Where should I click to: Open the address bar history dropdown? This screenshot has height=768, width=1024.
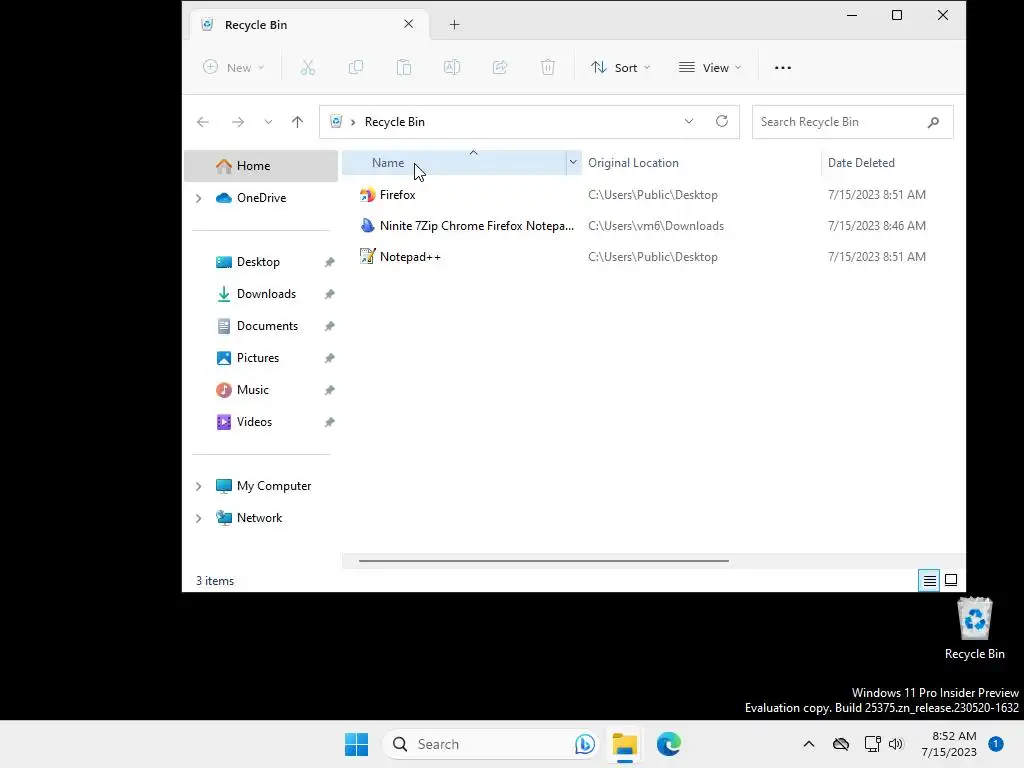tap(689, 121)
